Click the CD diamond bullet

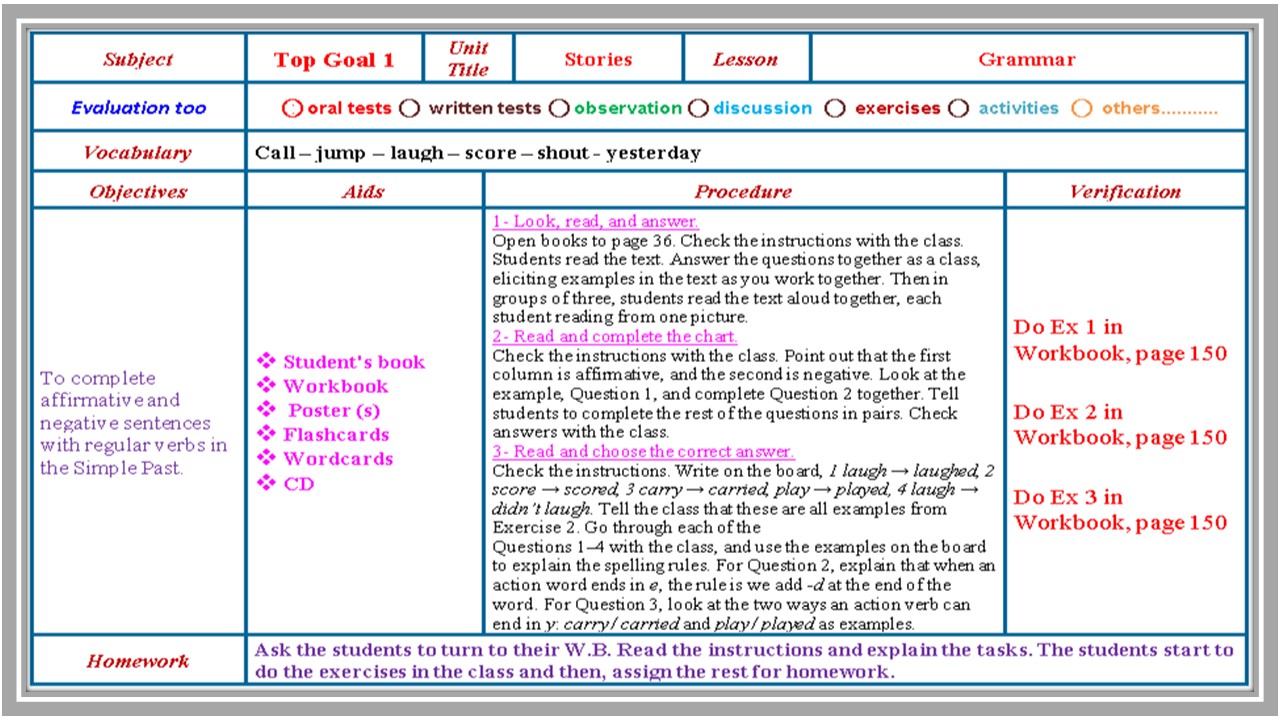(266, 483)
